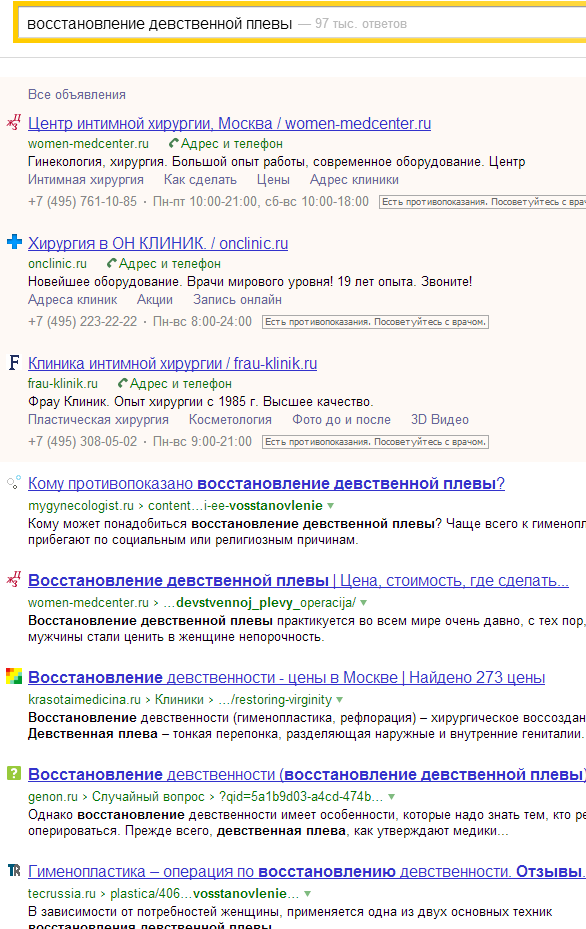Open the dropdown arrow after tecrussia.ru URL
This screenshot has width=586, height=929.
308,894
